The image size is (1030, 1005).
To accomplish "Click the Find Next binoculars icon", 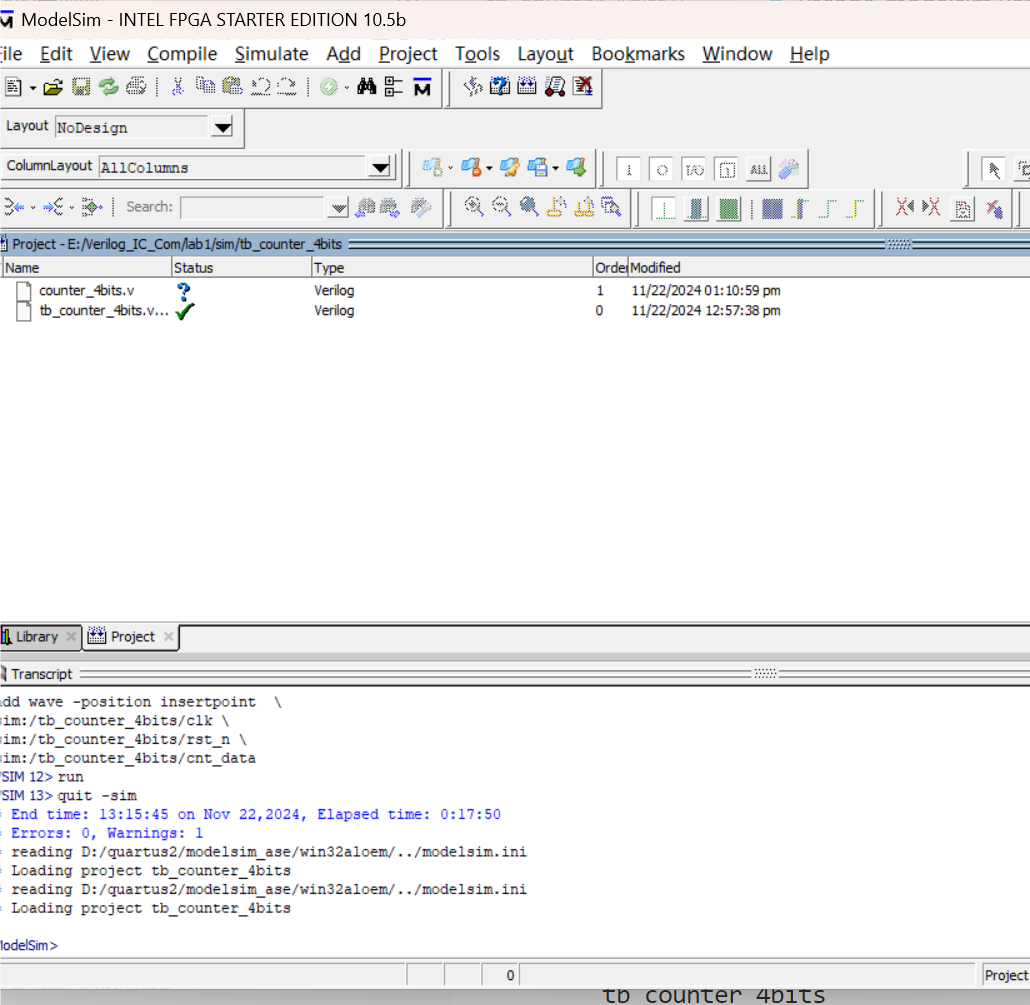I will tap(390, 208).
